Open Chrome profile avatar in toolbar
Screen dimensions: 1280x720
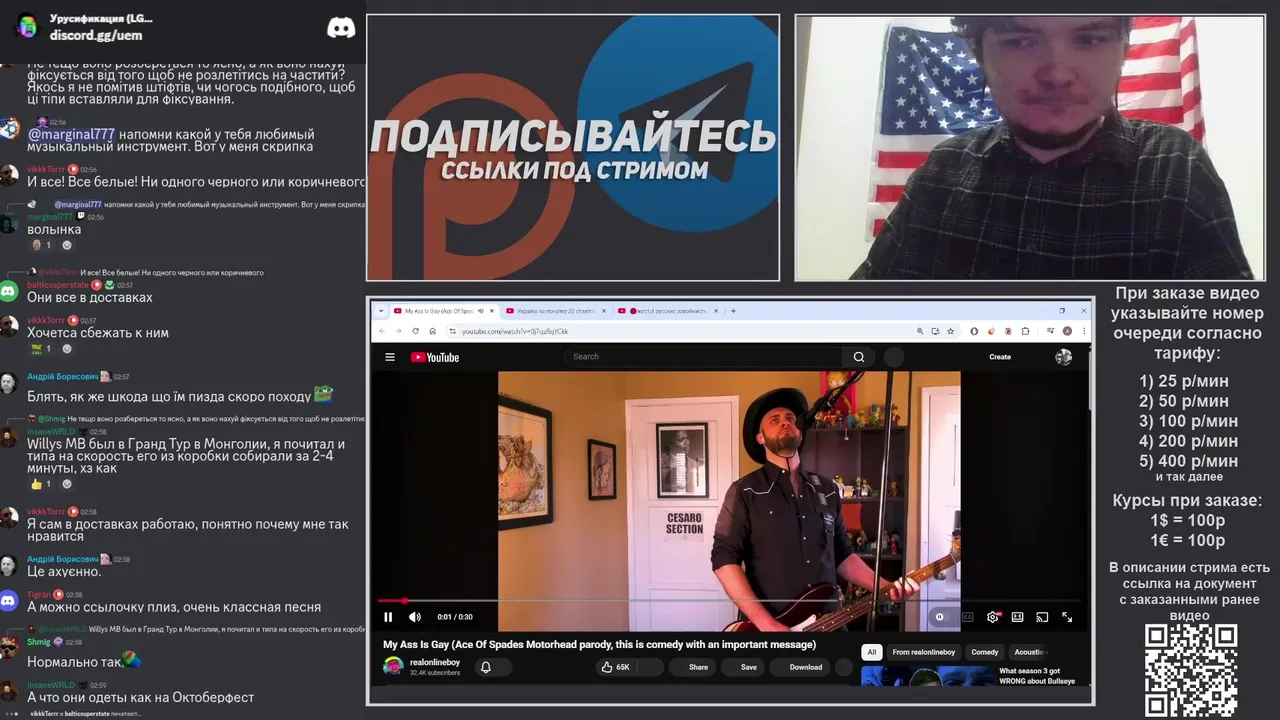click(x=1067, y=331)
